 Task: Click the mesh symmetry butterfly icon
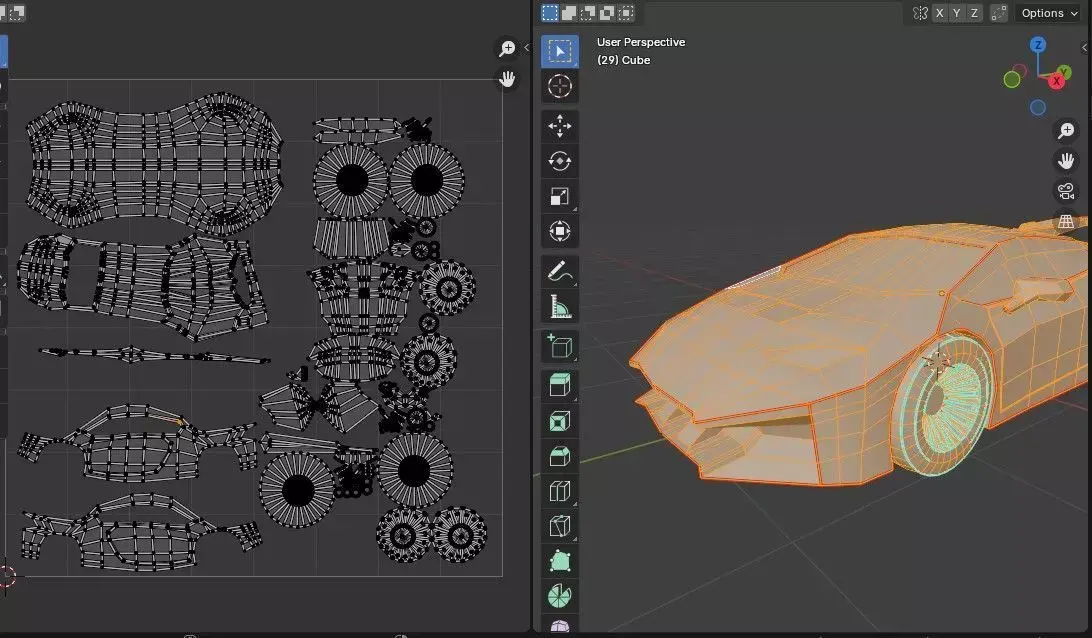pyautogui.click(x=920, y=13)
